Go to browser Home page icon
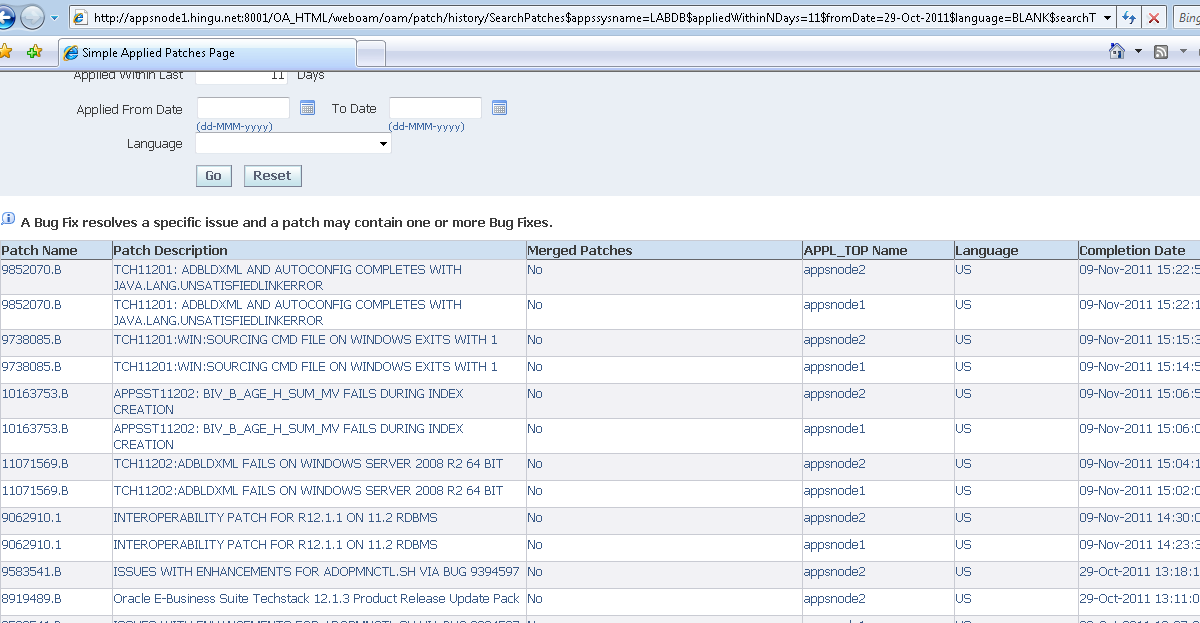Screen dimensions: 1200x623 pyautogui.click(x=1117, y=52)
